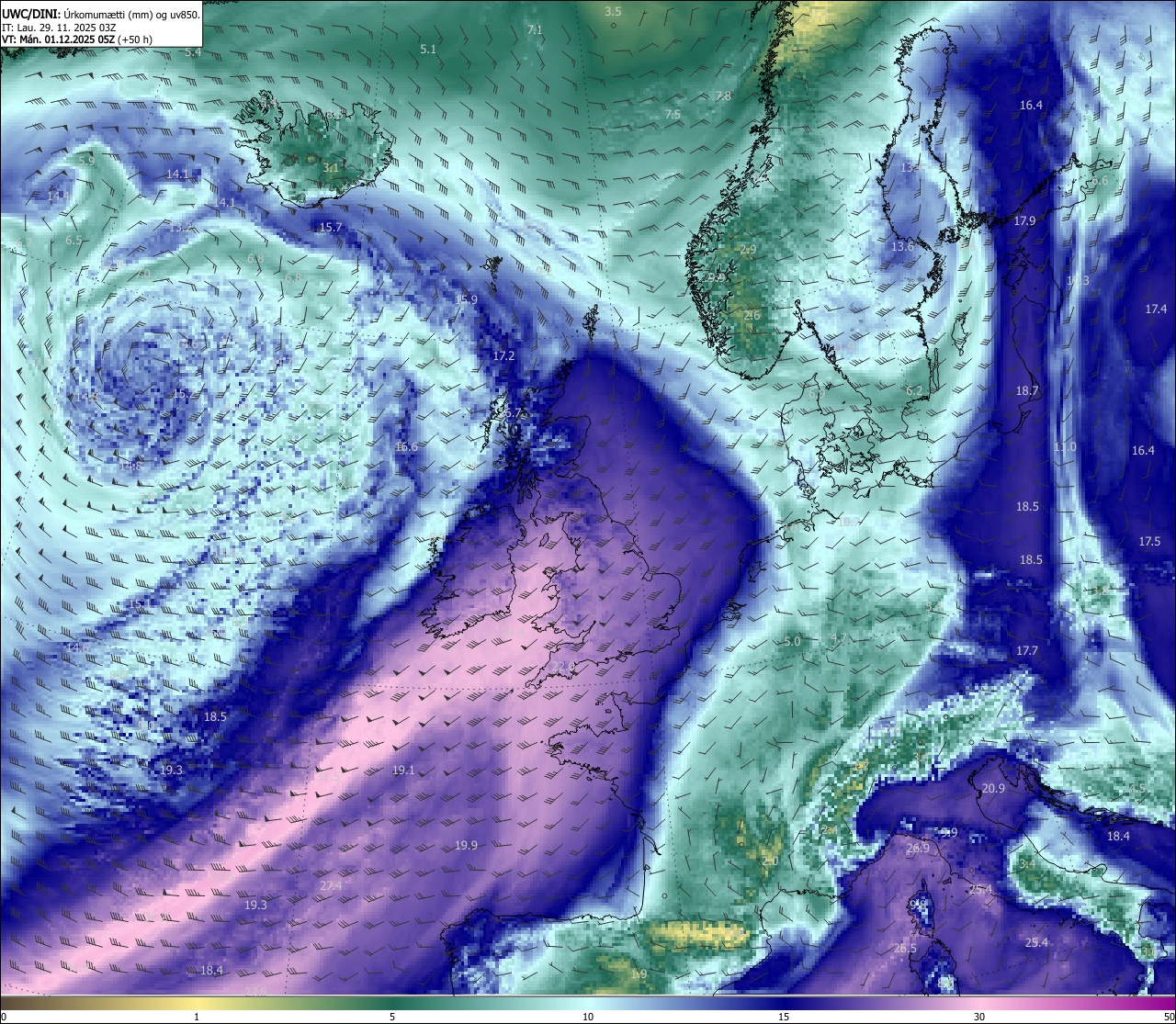Click the 3.1 value over Iceland
The width and height of the screenshot is (1176, 1024).
point(331,168)
